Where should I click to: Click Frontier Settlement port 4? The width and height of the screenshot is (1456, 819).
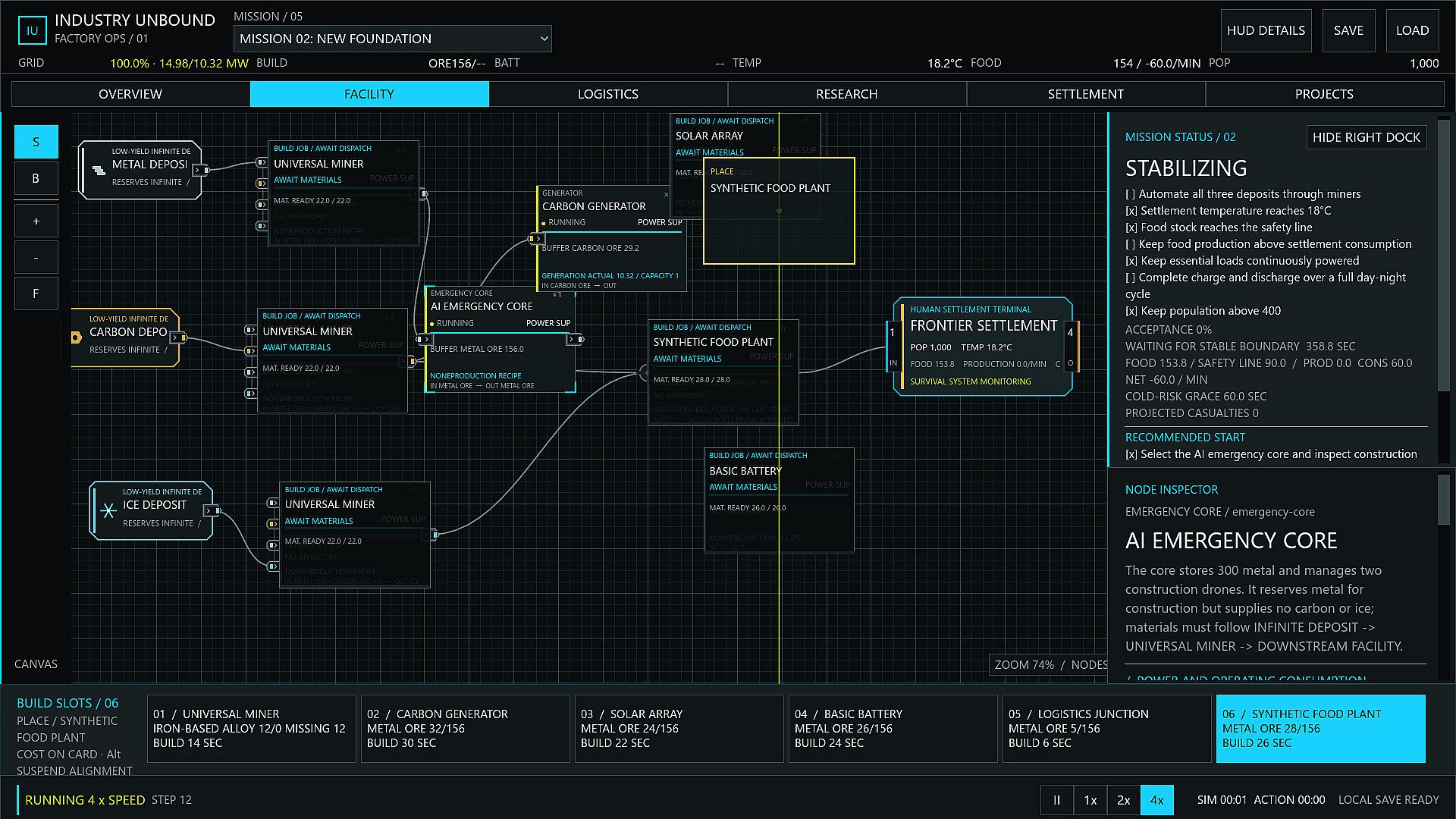(1070, 347)
